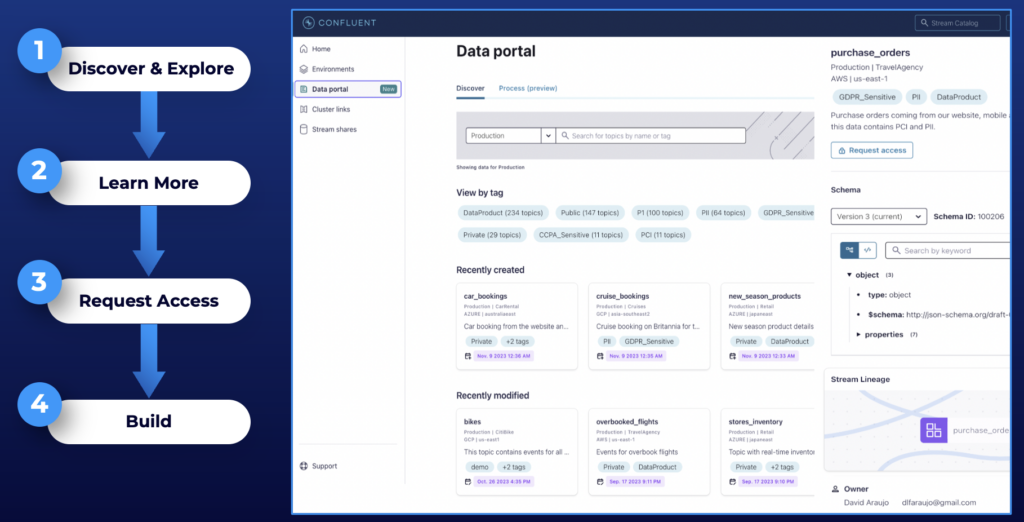
Task: Click Schema ID value 100206
Action: pos(991,216)
